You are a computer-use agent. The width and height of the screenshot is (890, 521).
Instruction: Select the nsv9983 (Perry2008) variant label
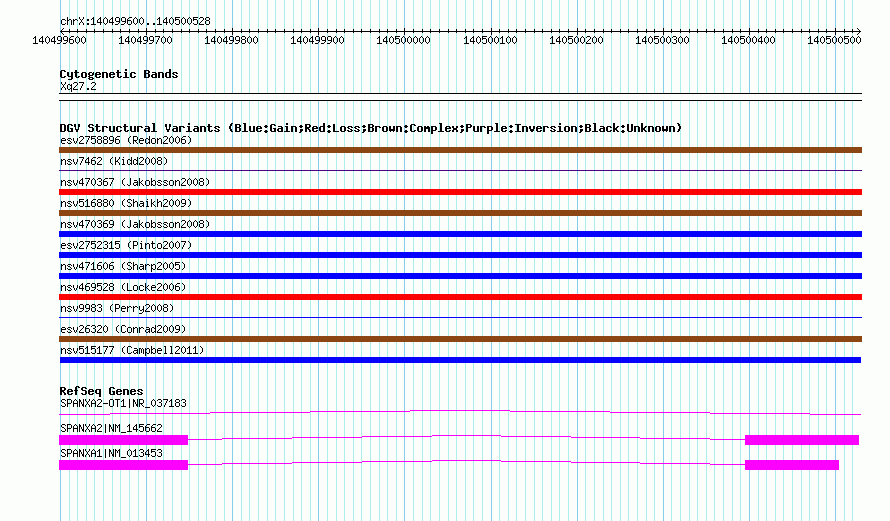pyautogui.click(x=117, y=308)
